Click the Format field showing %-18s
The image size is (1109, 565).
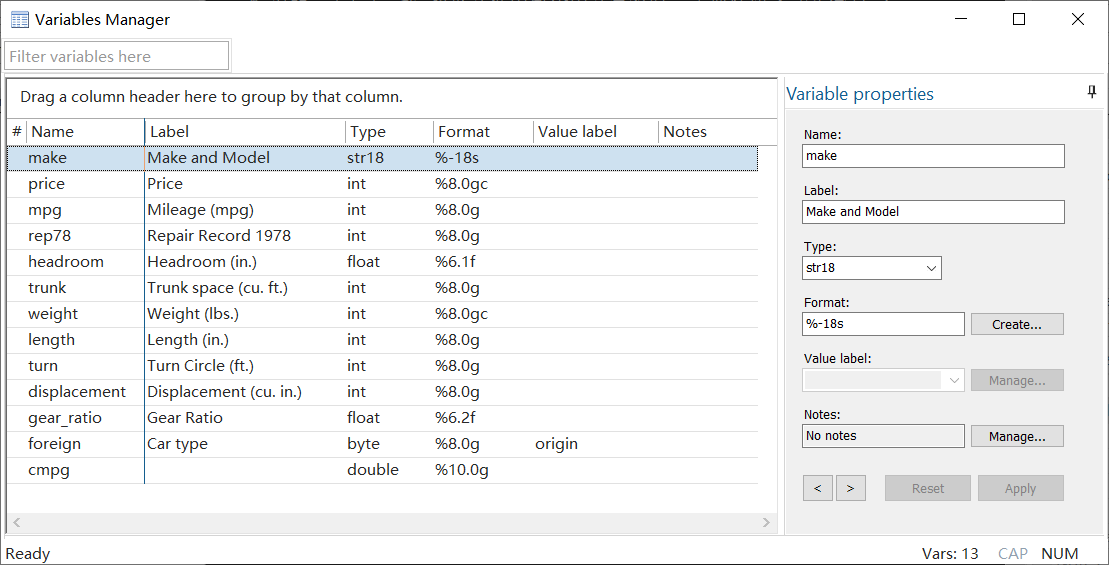tap(883, 324)
